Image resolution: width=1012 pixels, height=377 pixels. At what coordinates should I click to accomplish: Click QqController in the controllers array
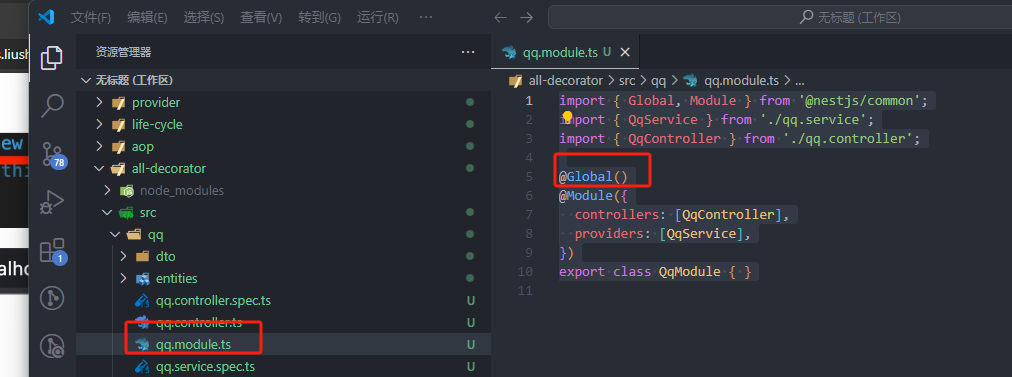(728, 215)
